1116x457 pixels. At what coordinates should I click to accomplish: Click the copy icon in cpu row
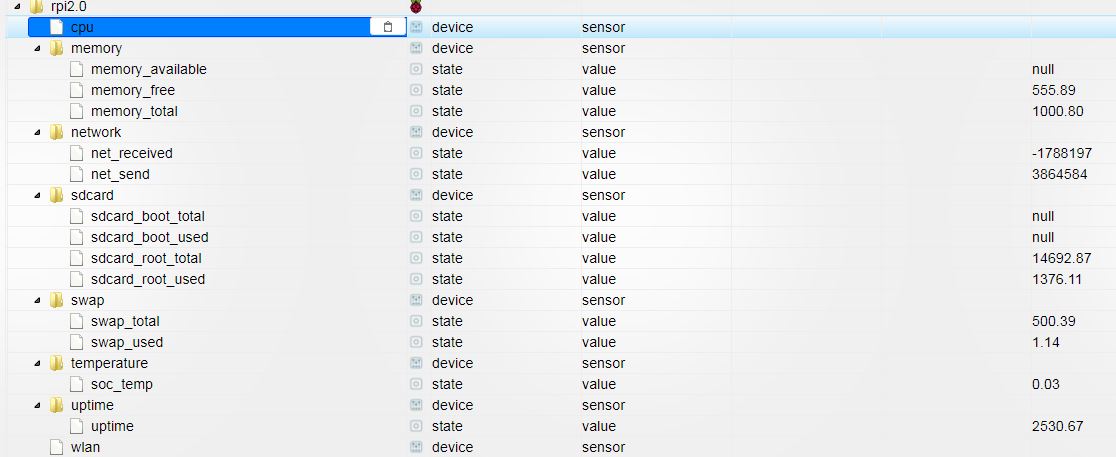pyautogui.click(x=388, y=27)
